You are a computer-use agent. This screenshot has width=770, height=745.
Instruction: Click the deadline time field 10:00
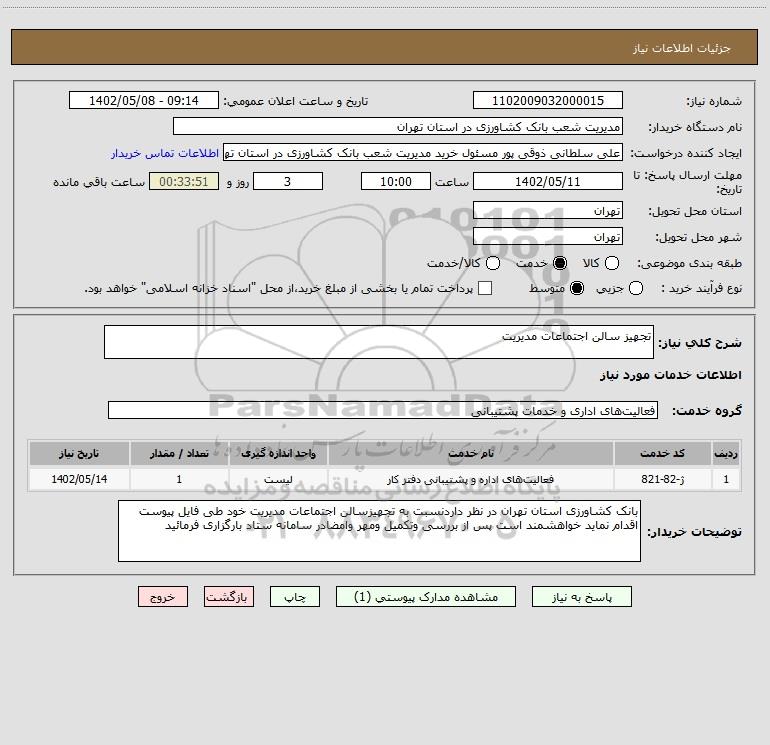click(396, 181)
